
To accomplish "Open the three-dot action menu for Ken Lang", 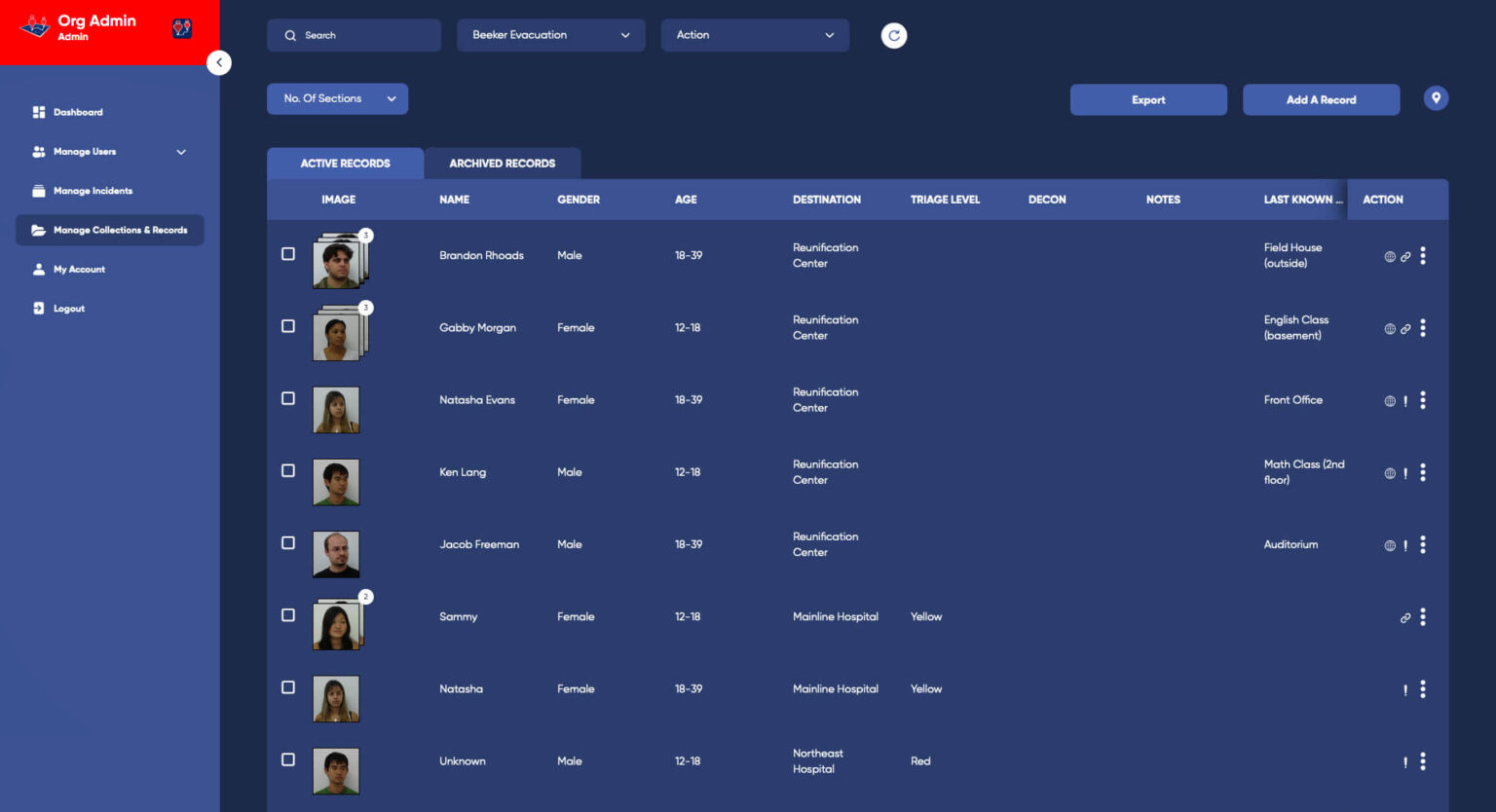I will coord(1422,472).
